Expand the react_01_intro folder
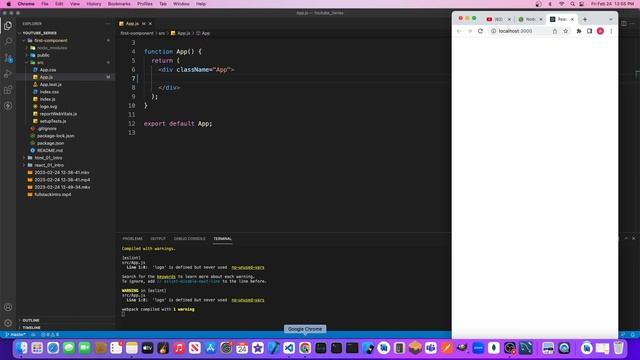This screenshot has height=360, width=640. [24, 165]
